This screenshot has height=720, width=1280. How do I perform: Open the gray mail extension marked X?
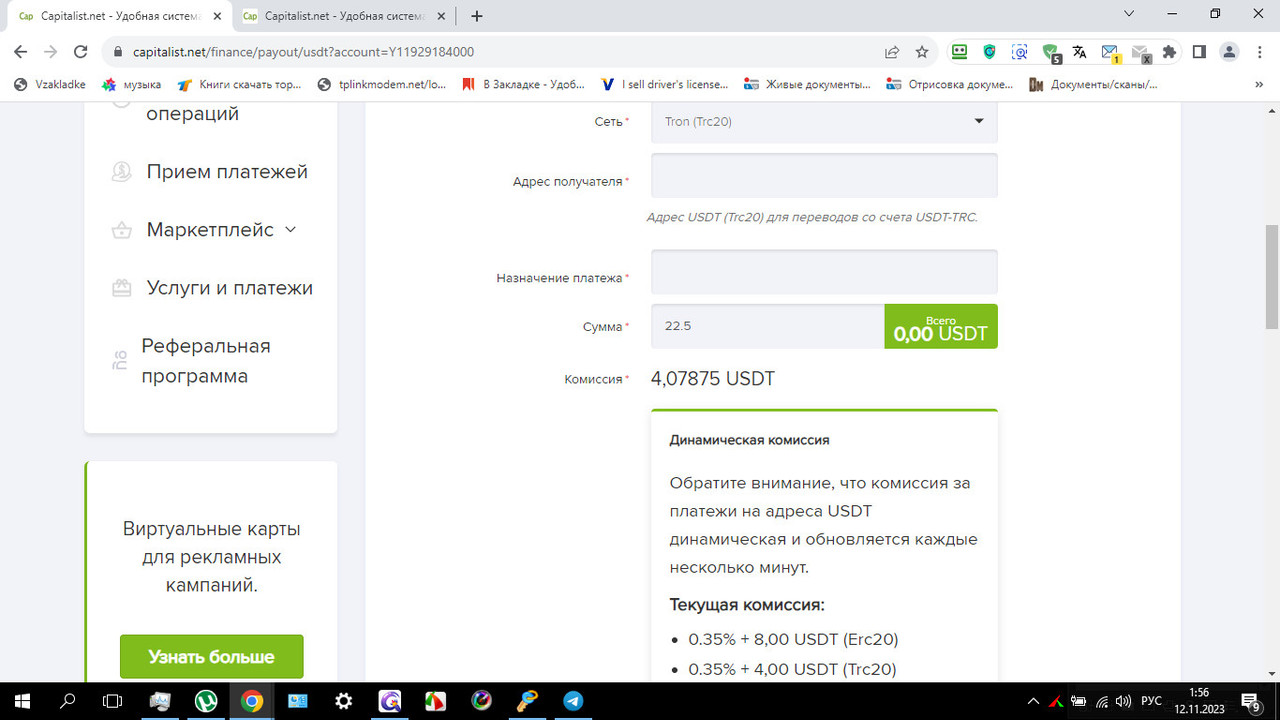click(1140, 53)
